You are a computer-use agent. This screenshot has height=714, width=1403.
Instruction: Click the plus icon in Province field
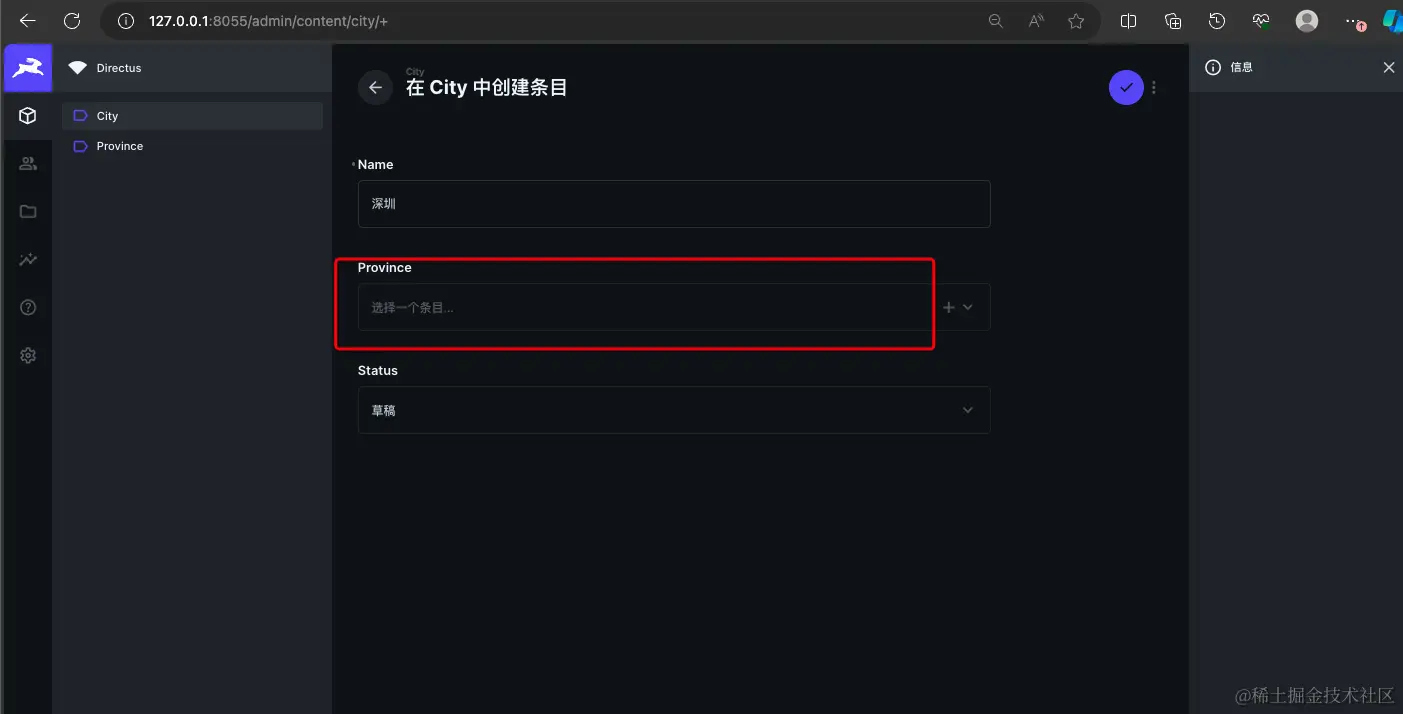[x=949, y=307]
